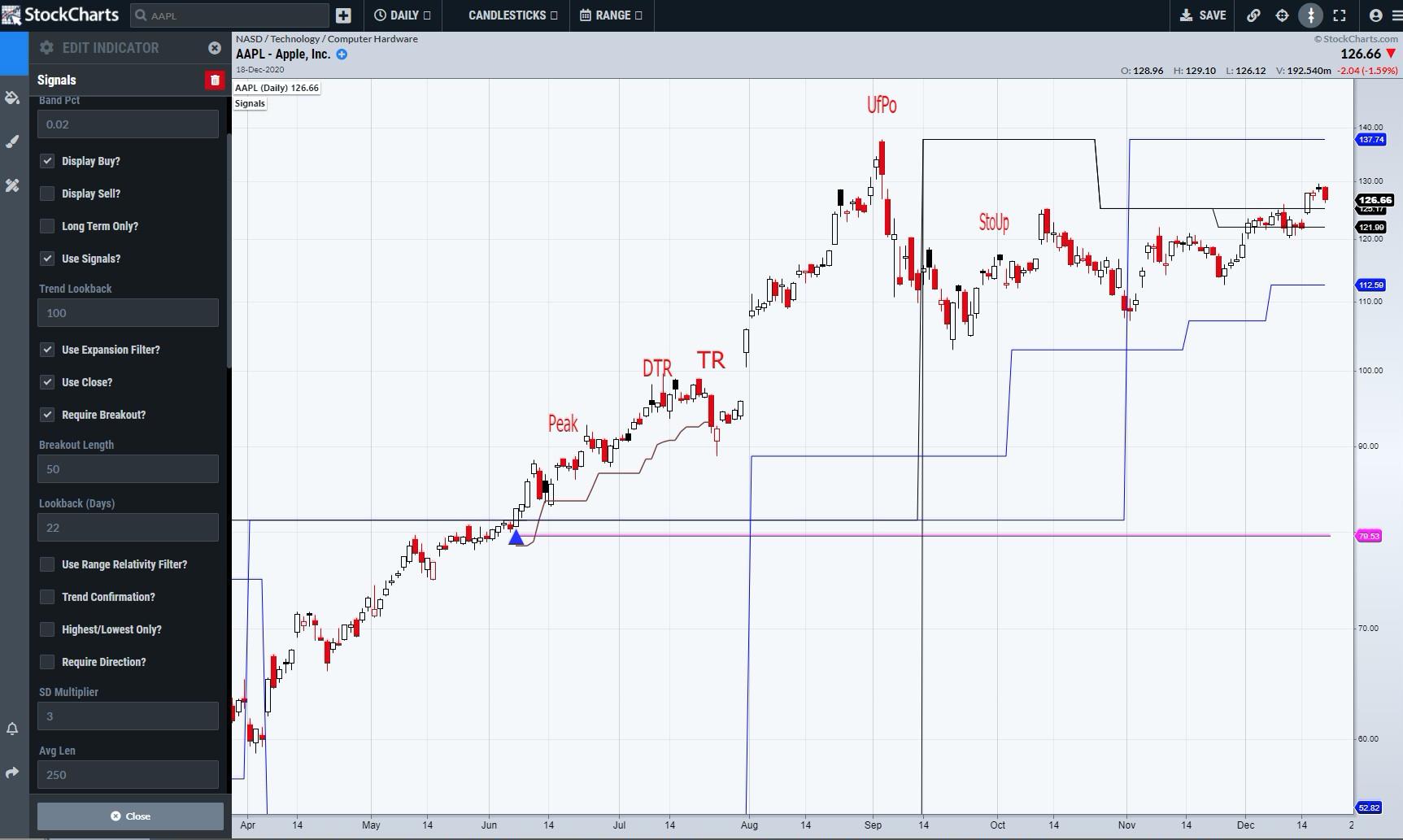Screen dimensions: 1403x840
Task: Click the Edit Indicator gear icon
Action: (46, 48)
